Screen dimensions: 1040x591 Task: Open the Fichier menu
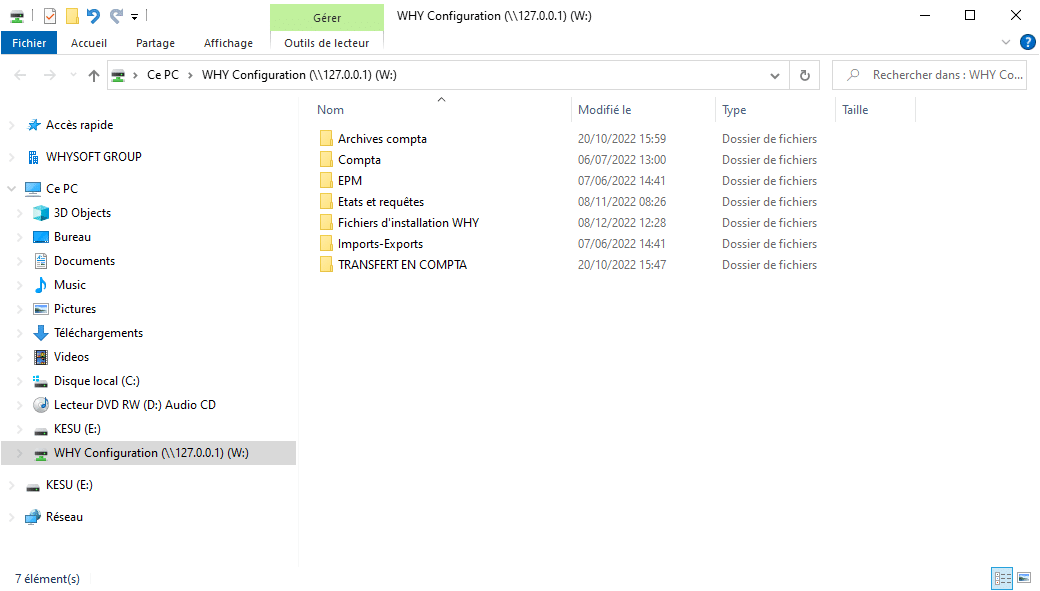pyautogui.click(x=29, y=43)
